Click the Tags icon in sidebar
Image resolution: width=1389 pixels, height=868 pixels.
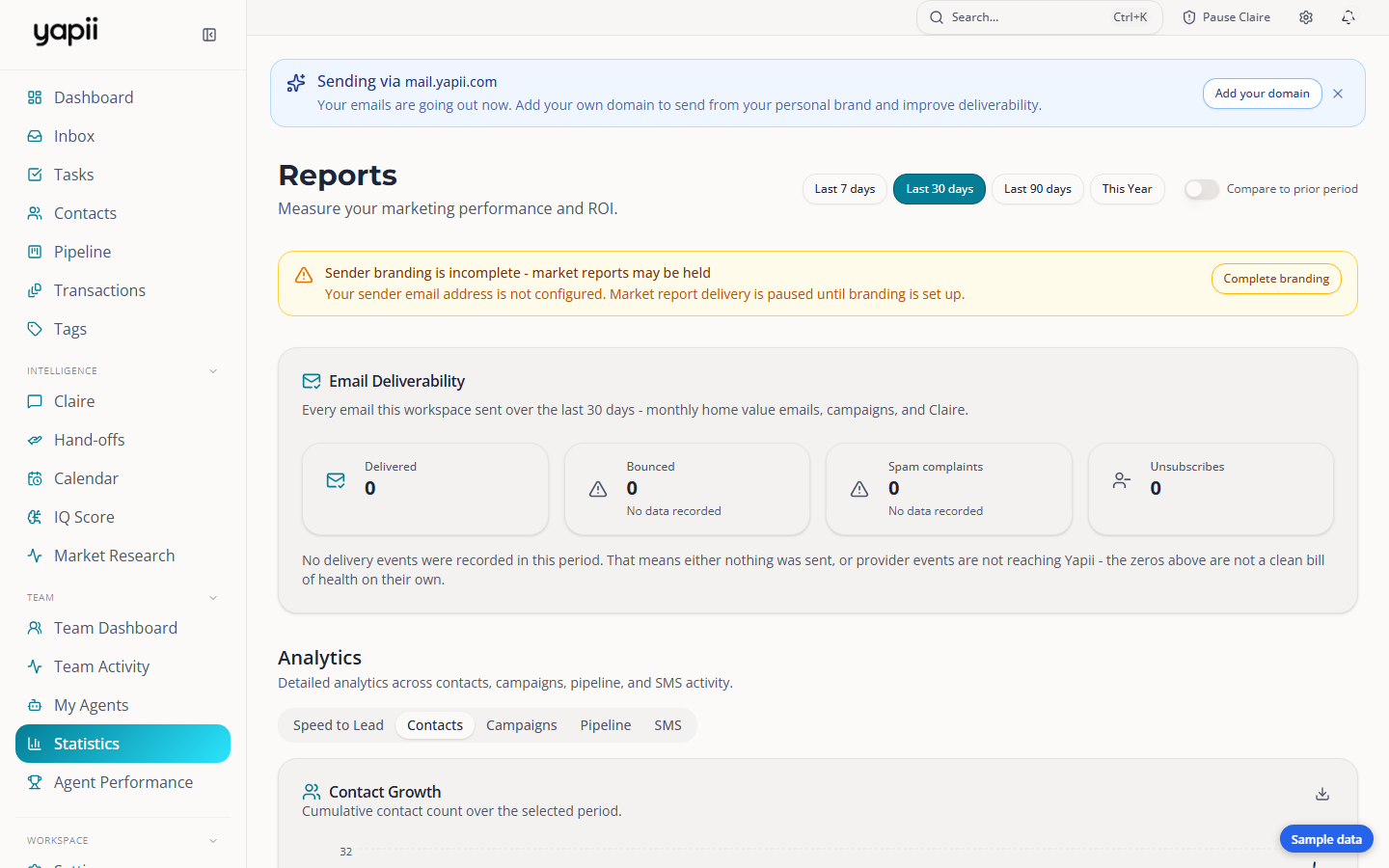tap(35, 329)
